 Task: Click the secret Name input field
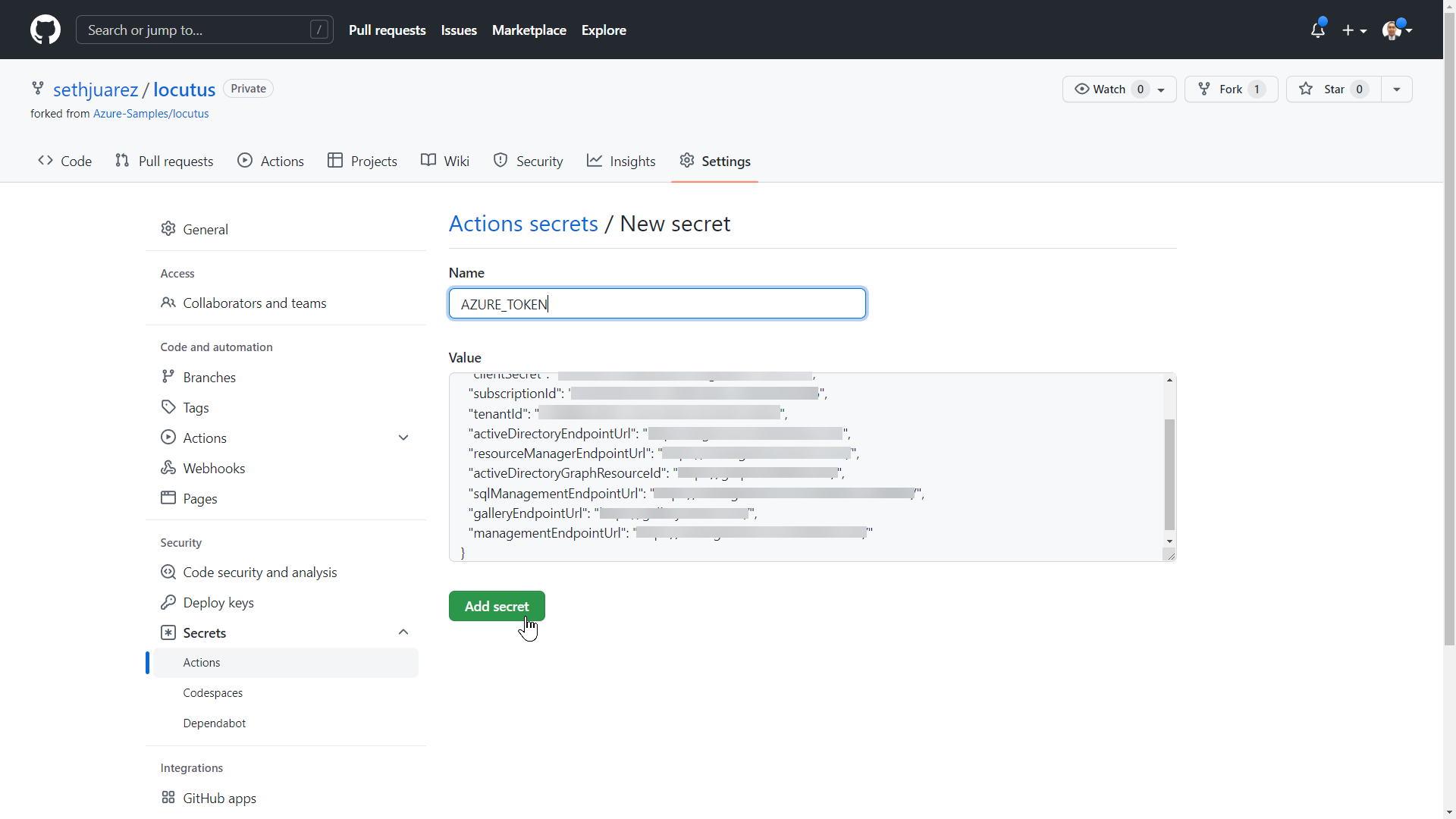657,303
